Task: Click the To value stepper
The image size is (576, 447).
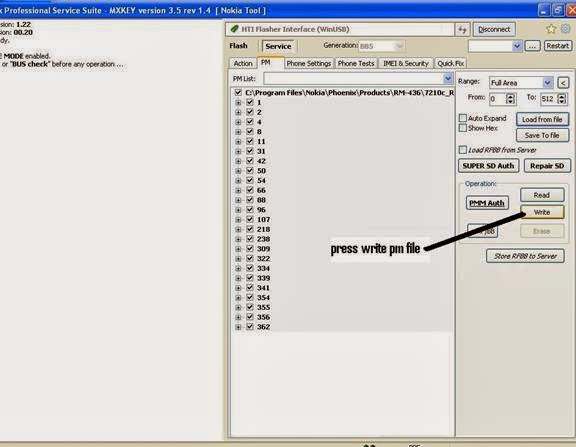Action: [561, 98]
